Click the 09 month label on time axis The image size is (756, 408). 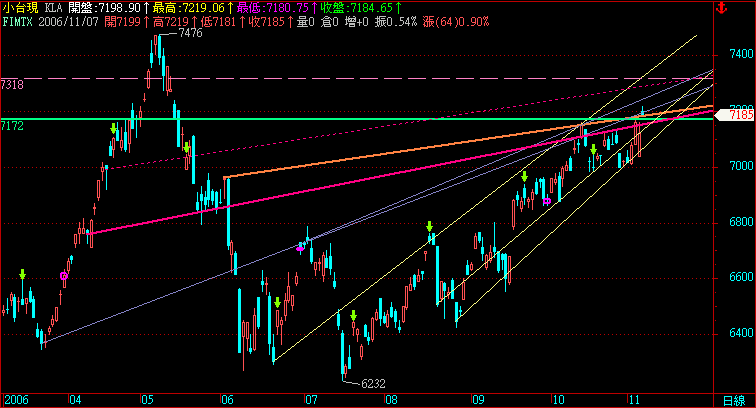click(x=479, y=398)
